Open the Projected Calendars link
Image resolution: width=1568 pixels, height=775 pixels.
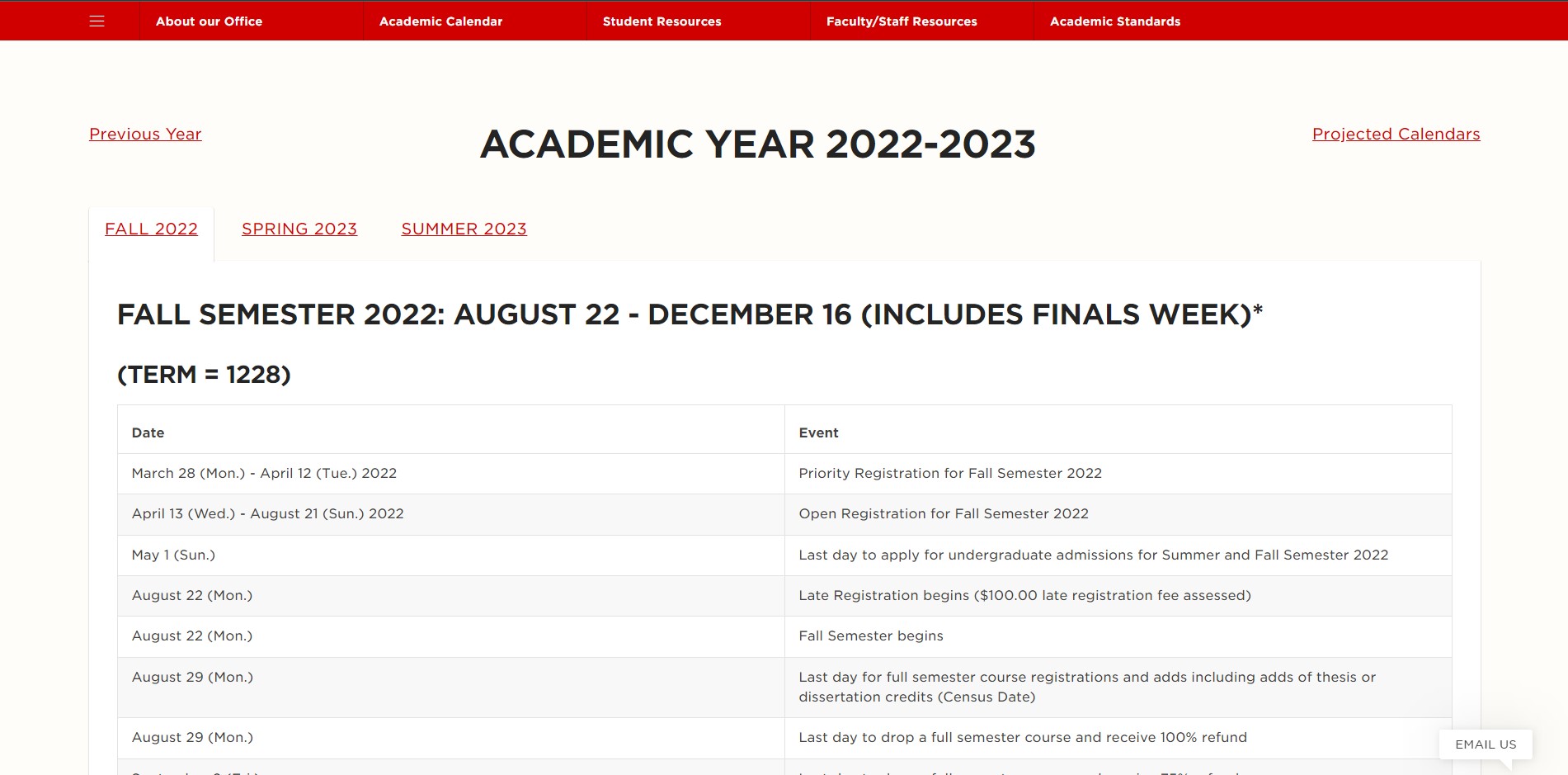1396,134
